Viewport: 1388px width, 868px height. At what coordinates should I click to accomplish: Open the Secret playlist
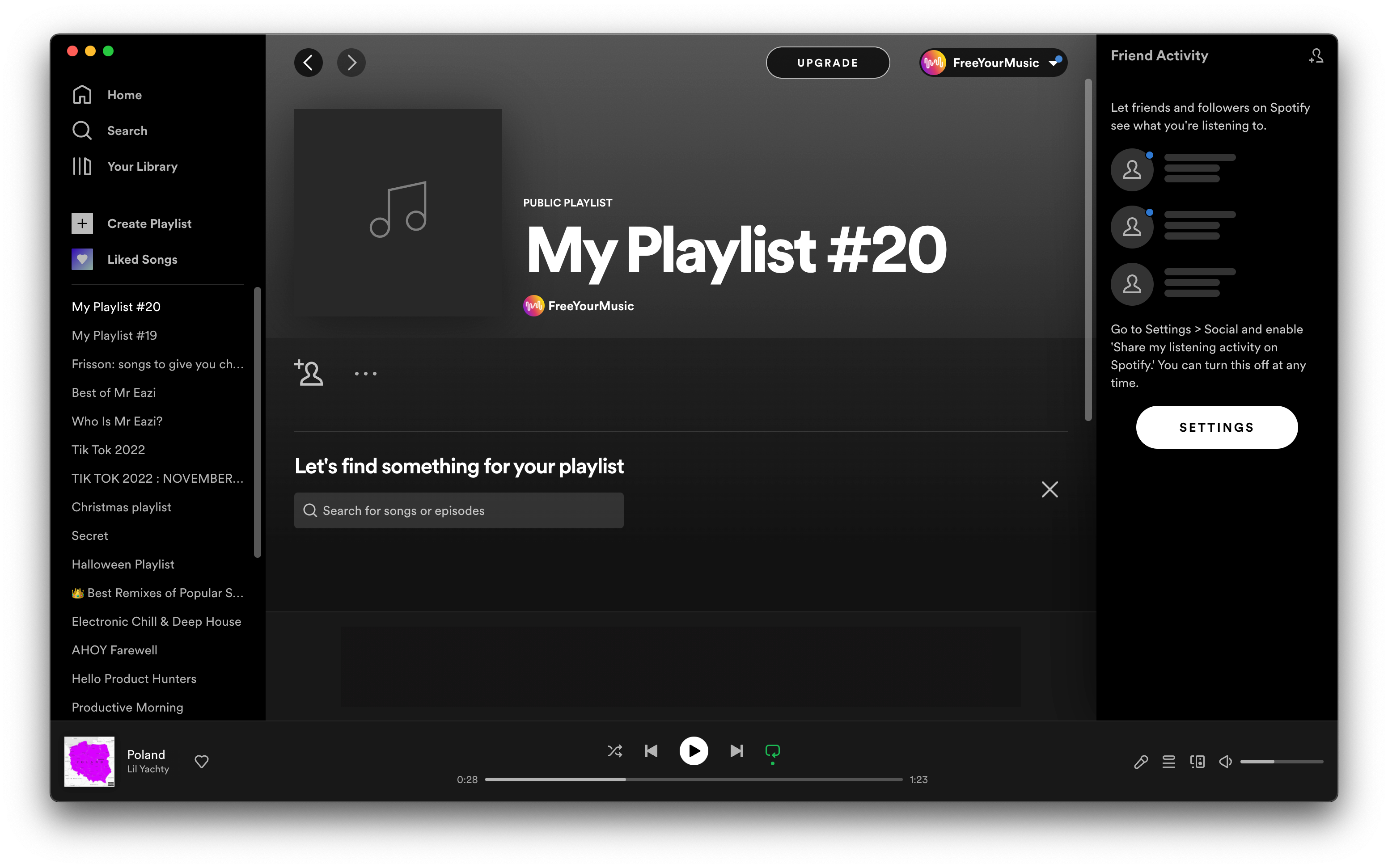tap(89, 535)
